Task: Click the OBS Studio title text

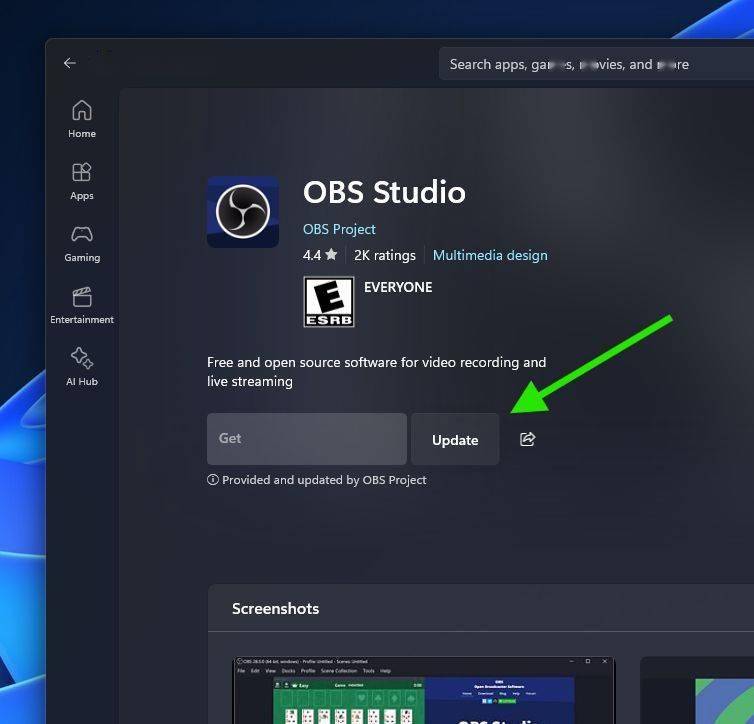Action: (384, 192)
